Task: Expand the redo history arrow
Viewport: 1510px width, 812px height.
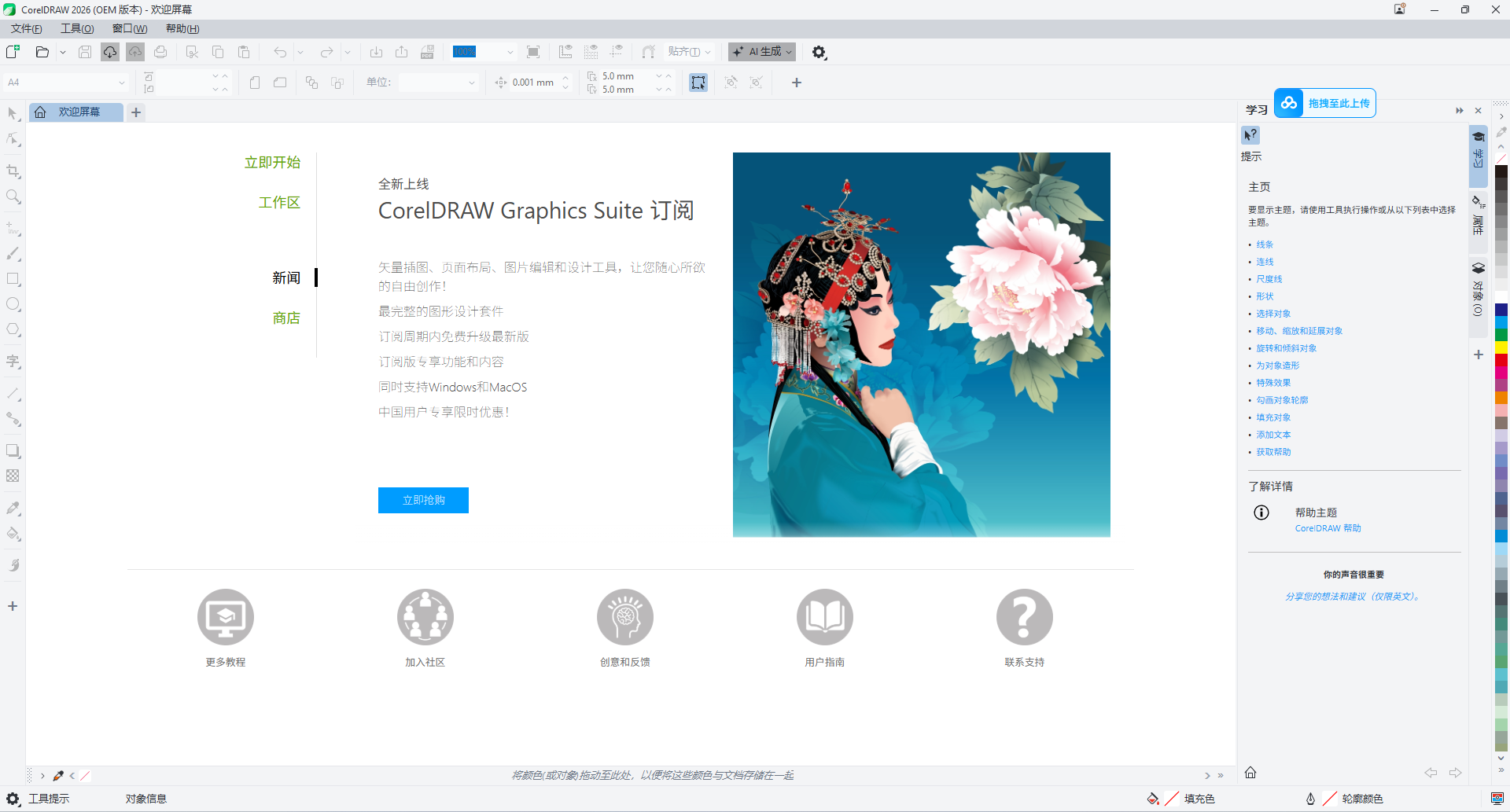Action: 347,52
